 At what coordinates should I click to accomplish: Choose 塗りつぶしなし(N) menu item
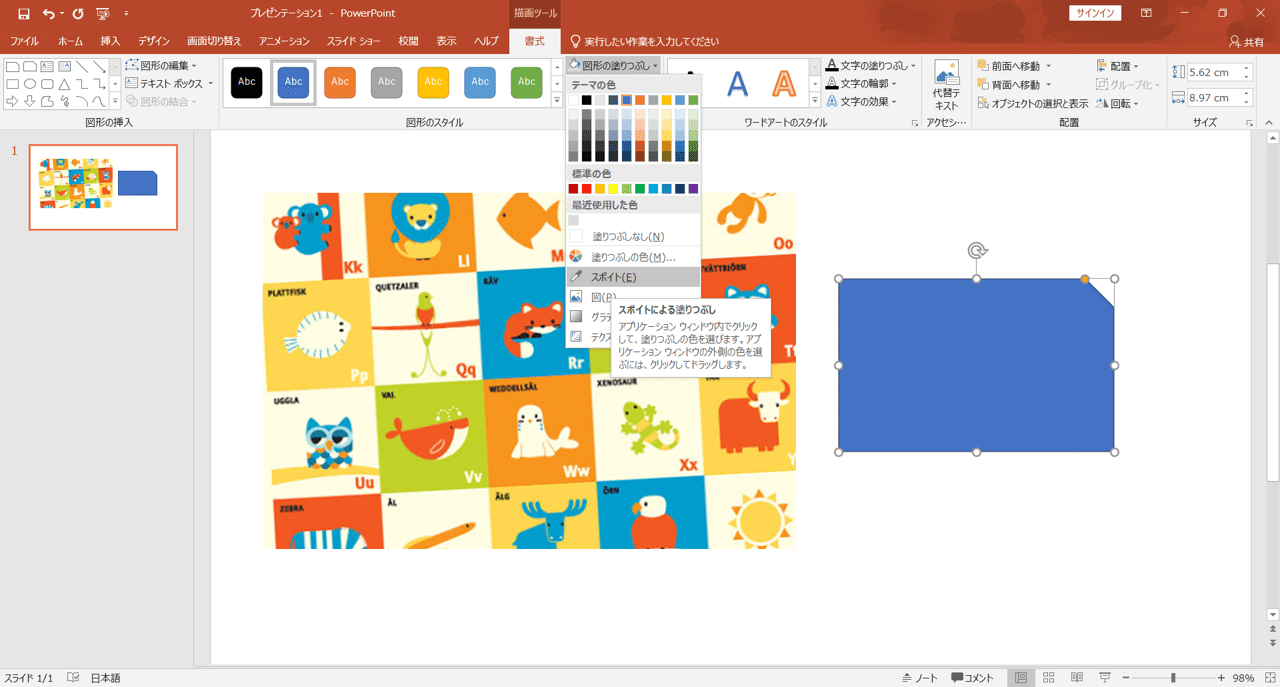[633, 237]
